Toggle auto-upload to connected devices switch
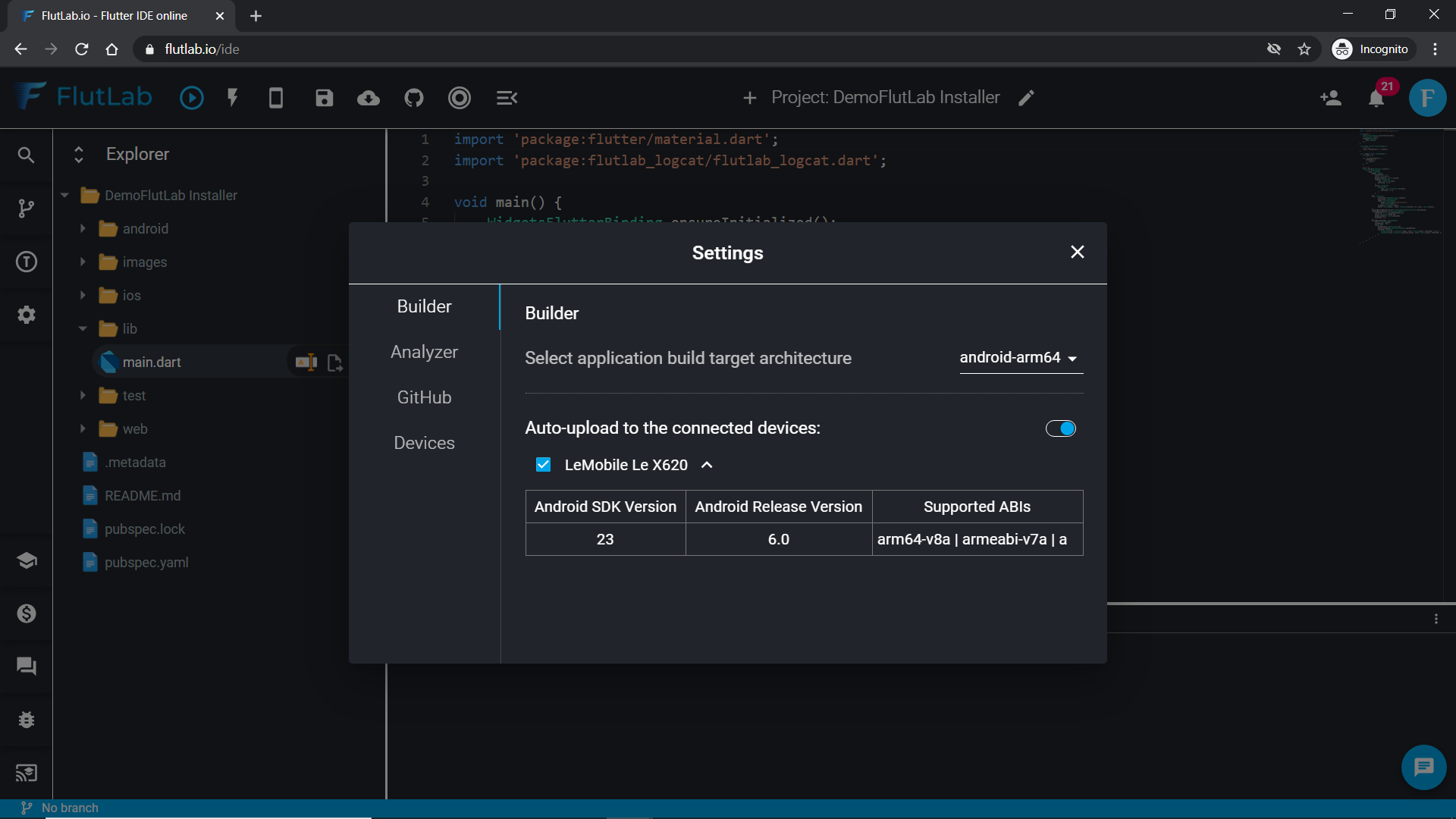The height and width of the screenshot is (819, 1456). point(1060,428)
